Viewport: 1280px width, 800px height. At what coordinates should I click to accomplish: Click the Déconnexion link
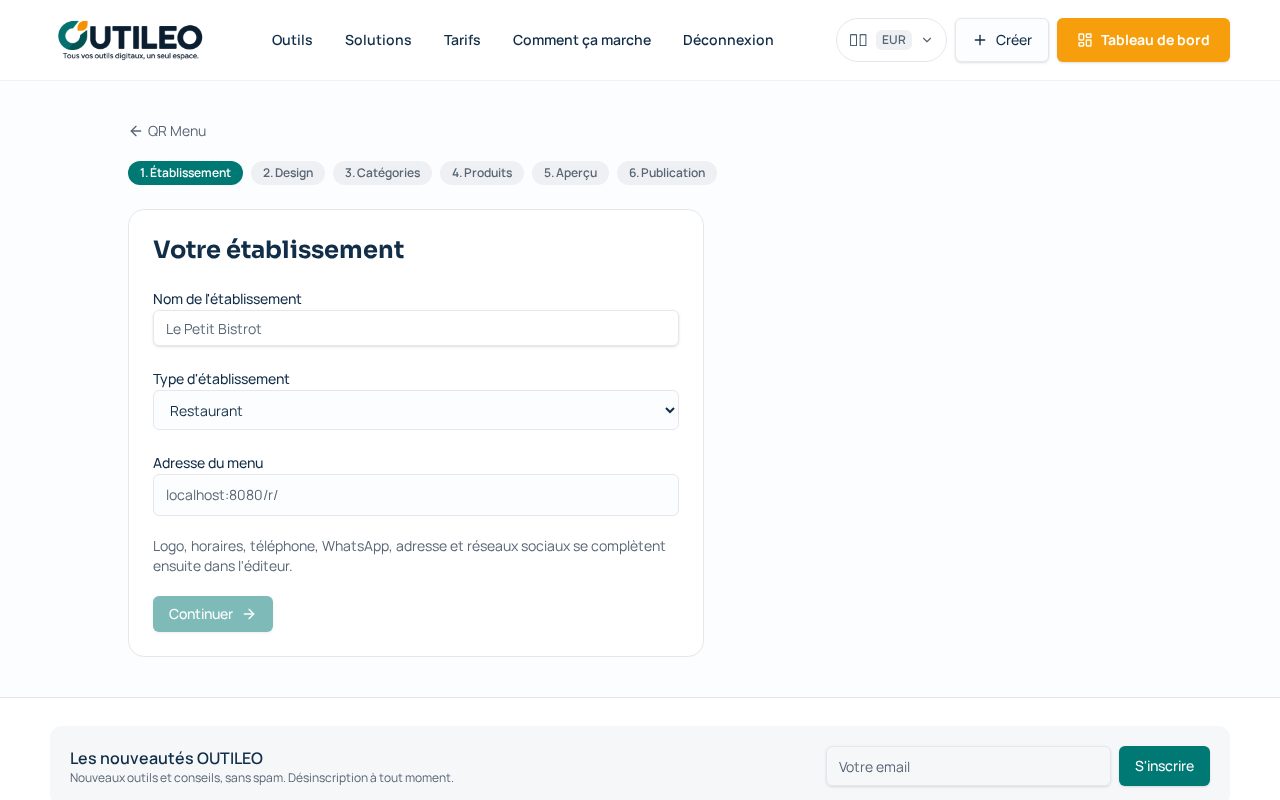[728, 40]
